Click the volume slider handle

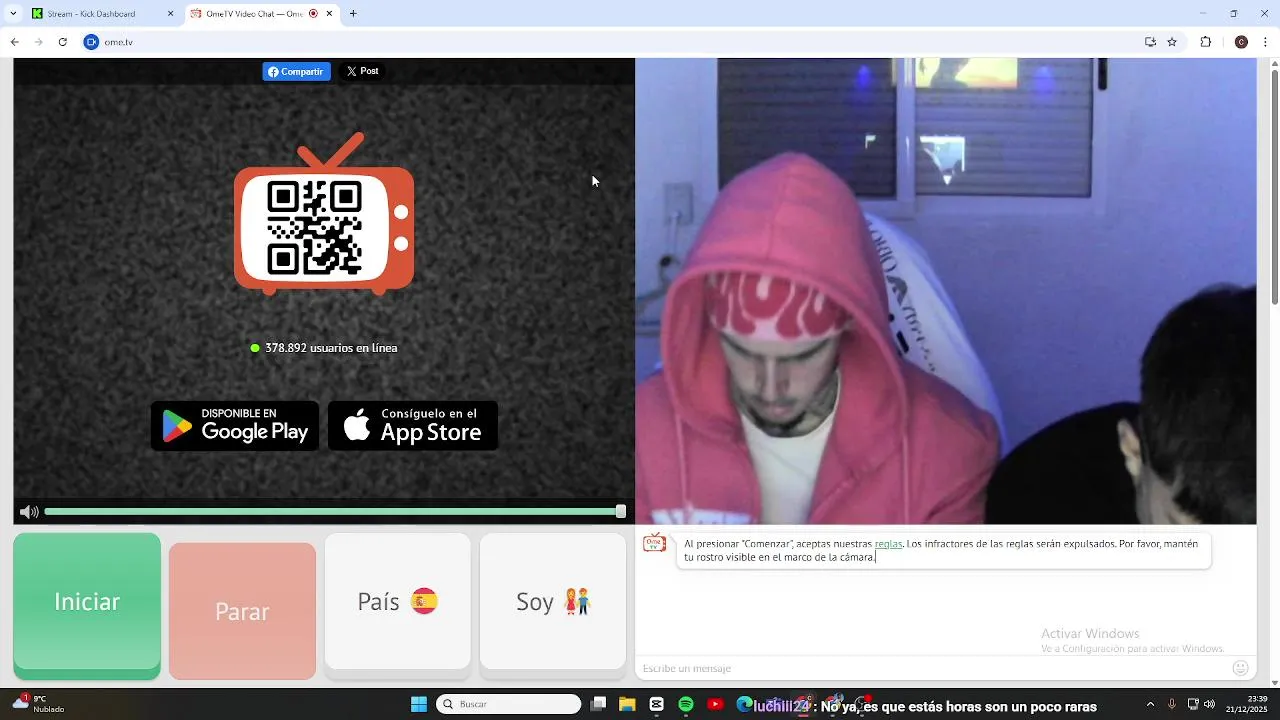click(x=621, y=512)
